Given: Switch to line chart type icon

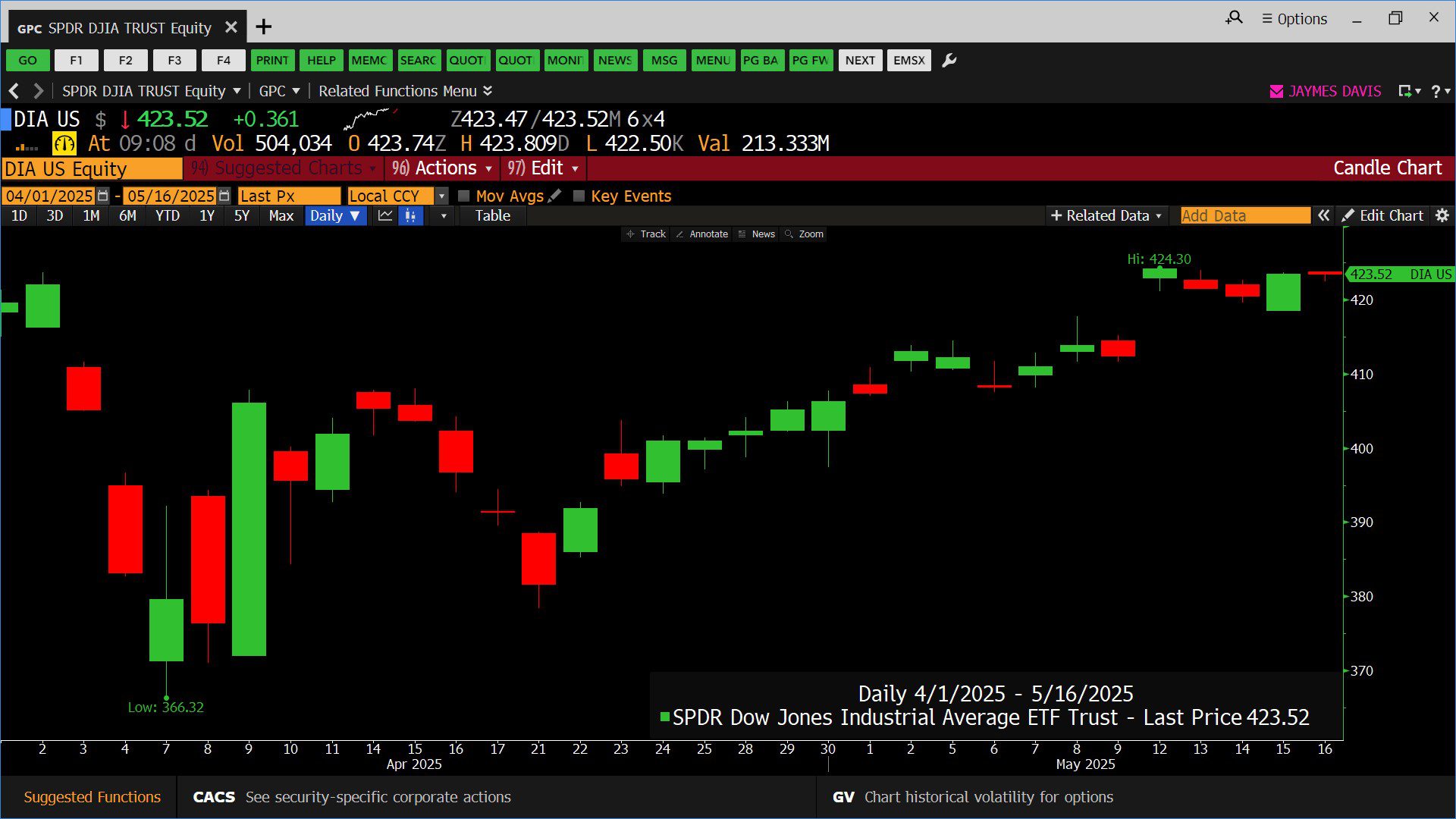Looking at the screenshot, I should (385, 216).
